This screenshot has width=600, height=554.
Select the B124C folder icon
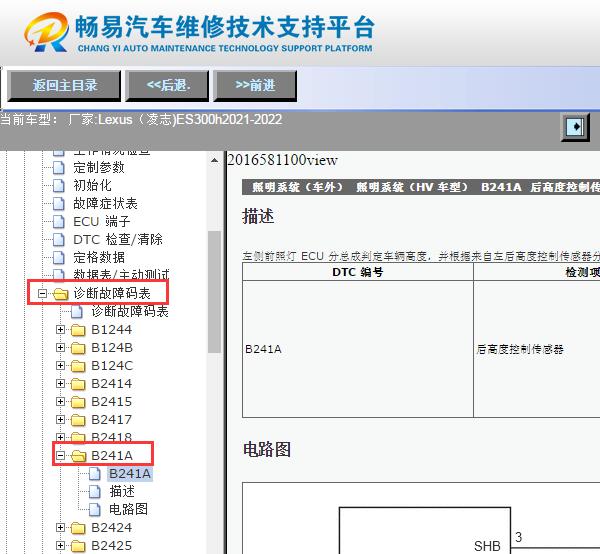click(x=78, y=366)
